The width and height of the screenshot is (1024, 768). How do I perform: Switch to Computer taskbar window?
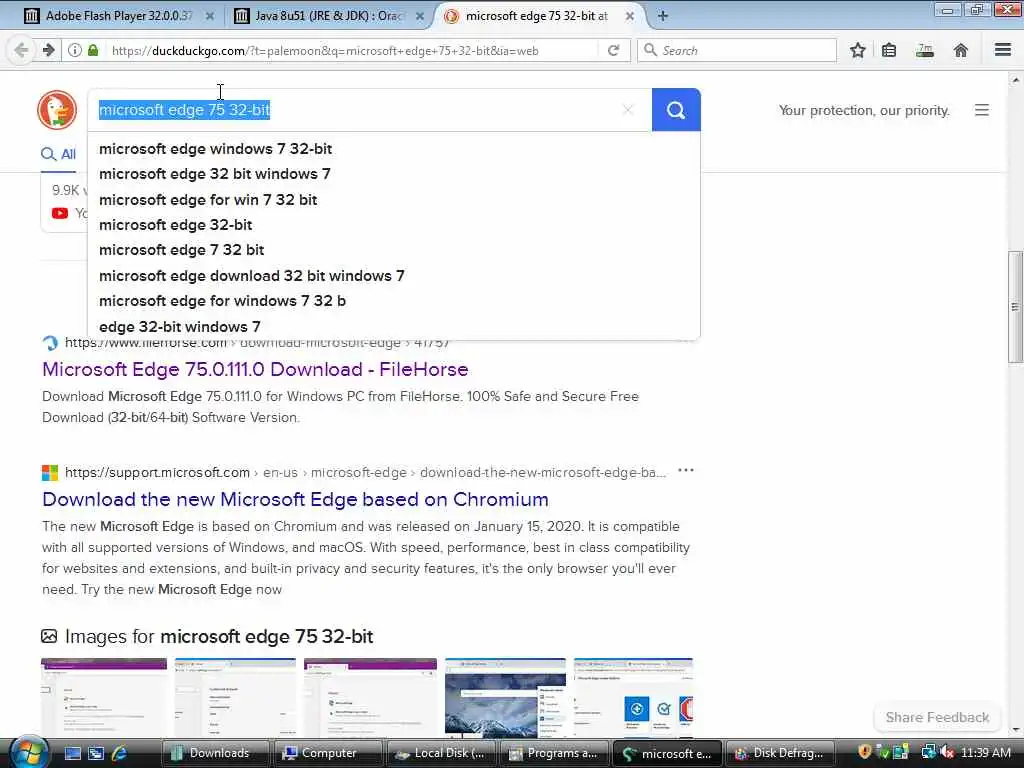pyautogui.click(x=327, y=753)
